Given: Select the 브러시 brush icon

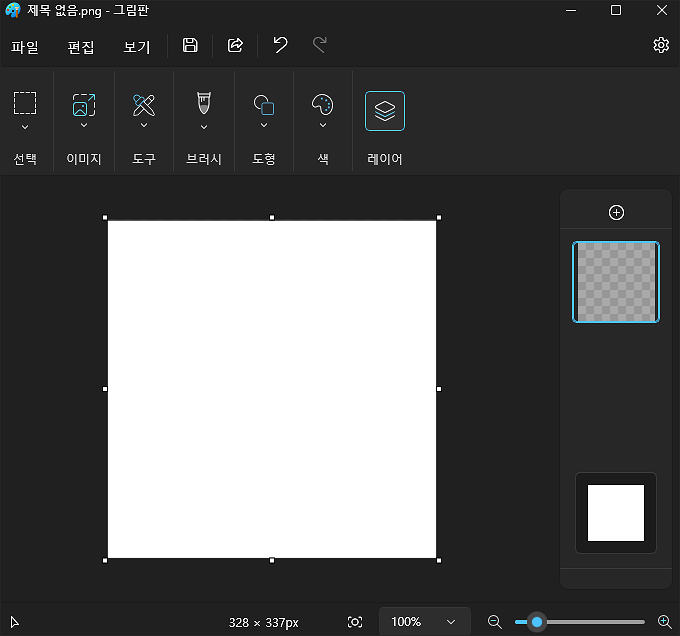Looking at the screenshot, I should tap(204, 103).
